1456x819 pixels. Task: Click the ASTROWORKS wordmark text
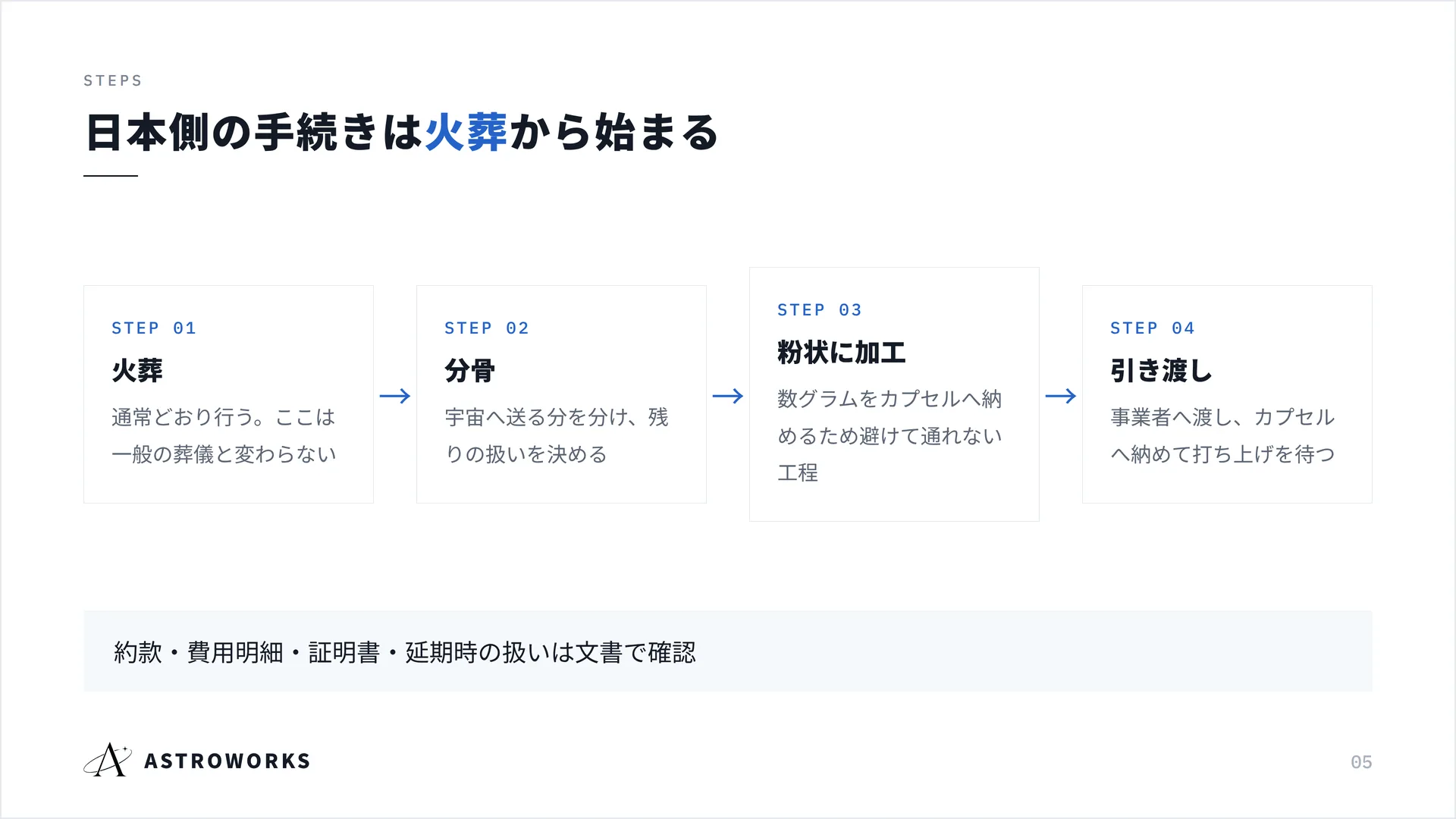pos(227,761)
